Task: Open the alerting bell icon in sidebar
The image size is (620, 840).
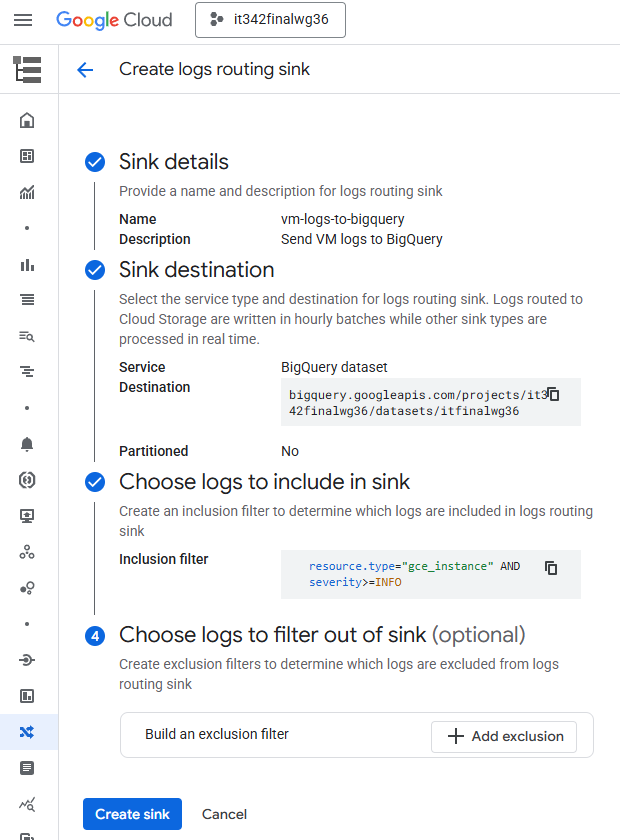Action: click(27, 444)
